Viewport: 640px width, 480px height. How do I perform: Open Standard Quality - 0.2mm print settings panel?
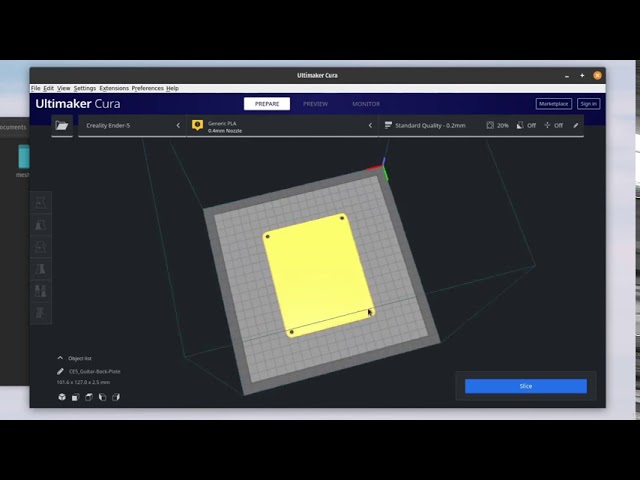pyautogui.click(x=481, y=125)
